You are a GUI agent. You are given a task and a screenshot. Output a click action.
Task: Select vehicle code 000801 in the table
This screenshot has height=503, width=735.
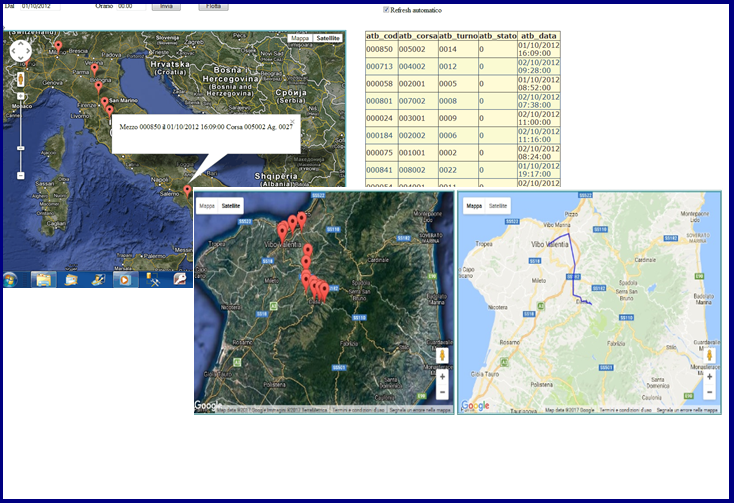coord(379,101)
